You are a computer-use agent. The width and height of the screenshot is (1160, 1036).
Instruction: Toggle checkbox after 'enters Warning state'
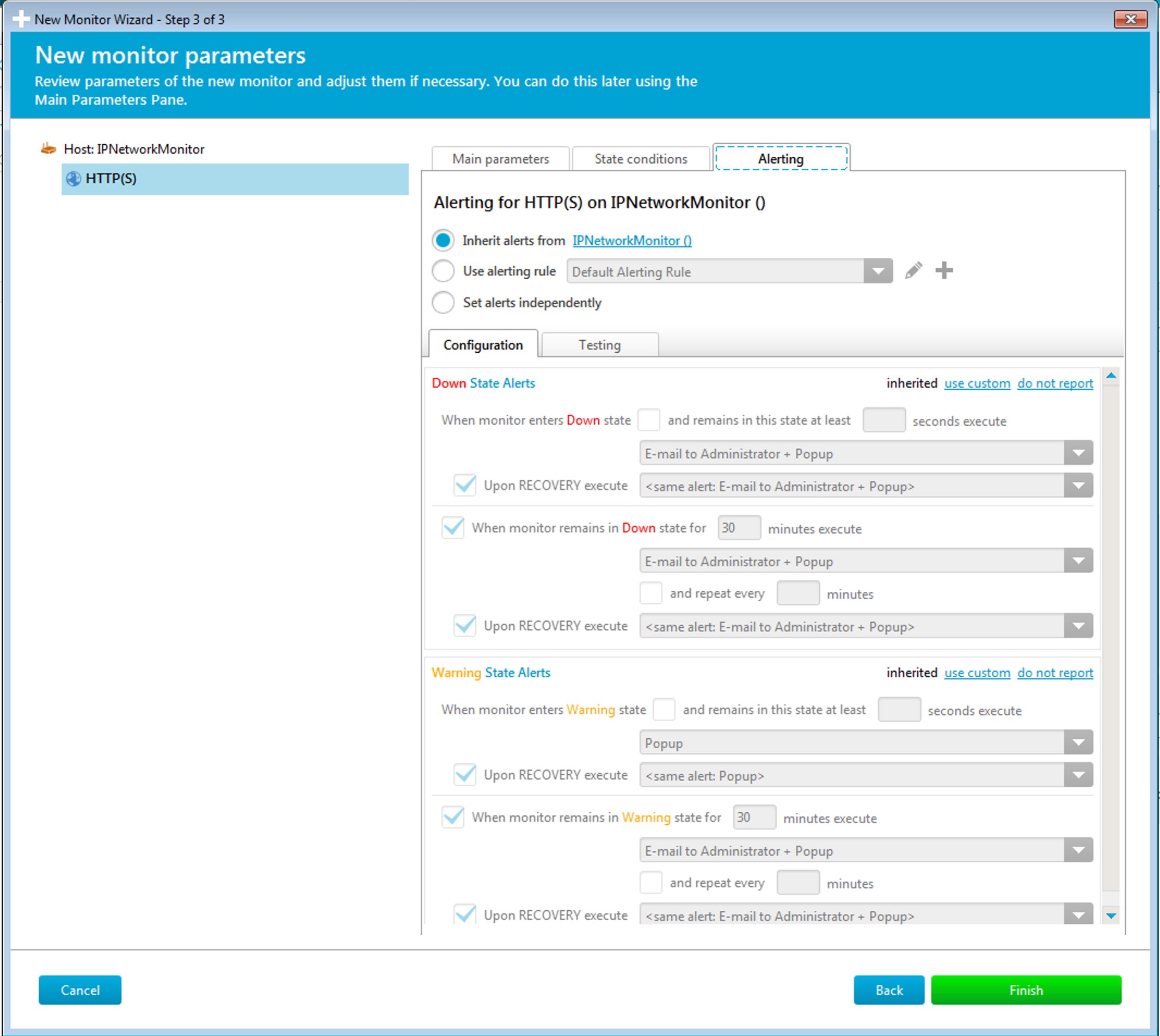(664, 710)
